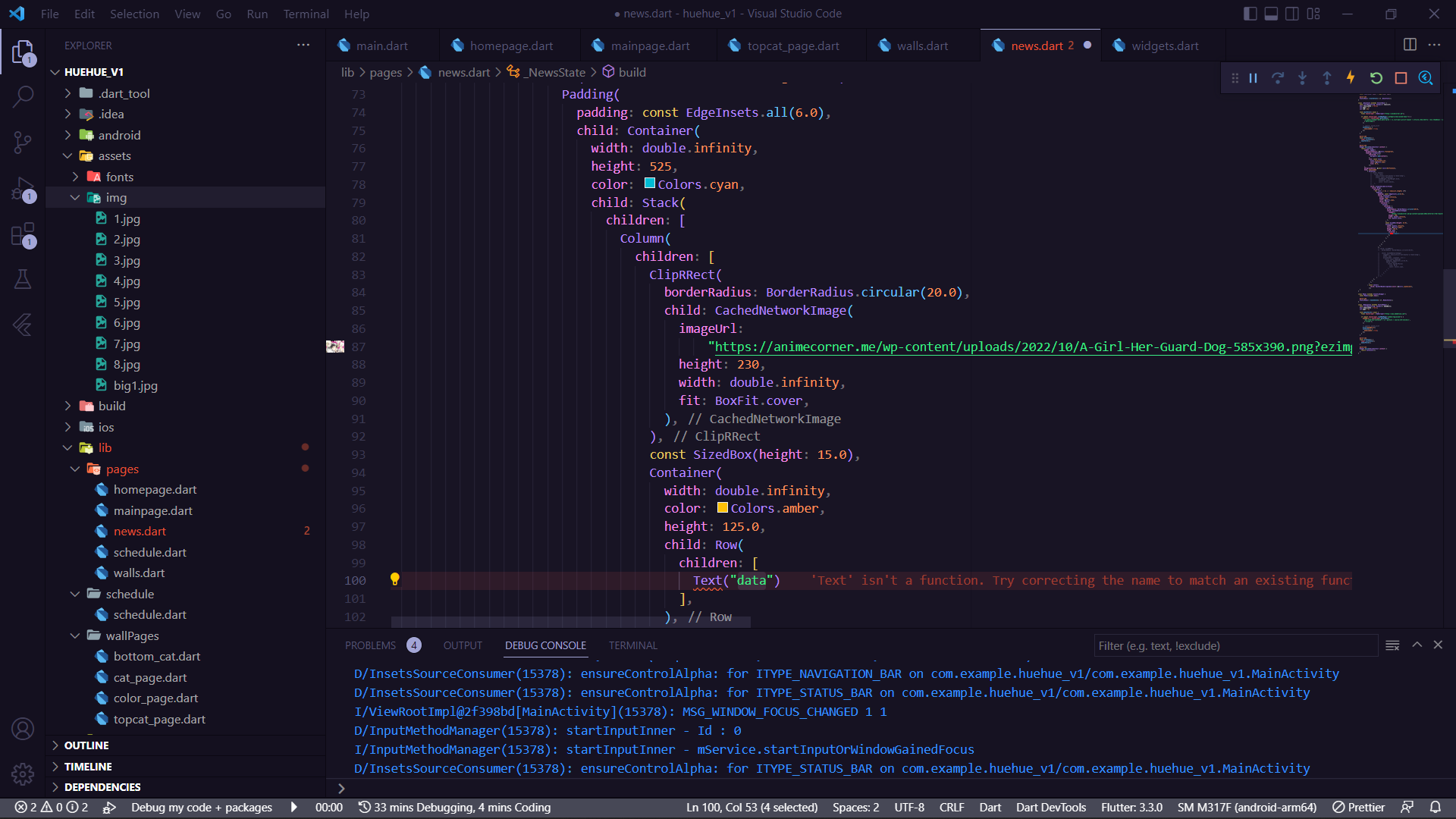Image resolution: width=1456 pixels, height=819 pixels.
Task: Switch to the TERMINAL panel tab
Action: 632,645
